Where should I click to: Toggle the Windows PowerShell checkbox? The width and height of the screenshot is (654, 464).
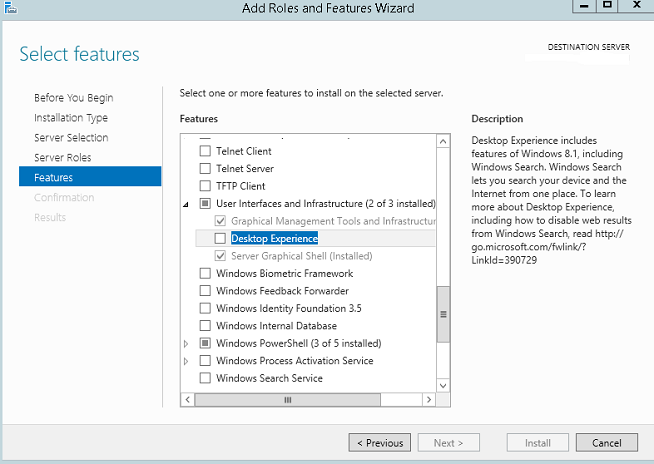click(x=205, y=343)
